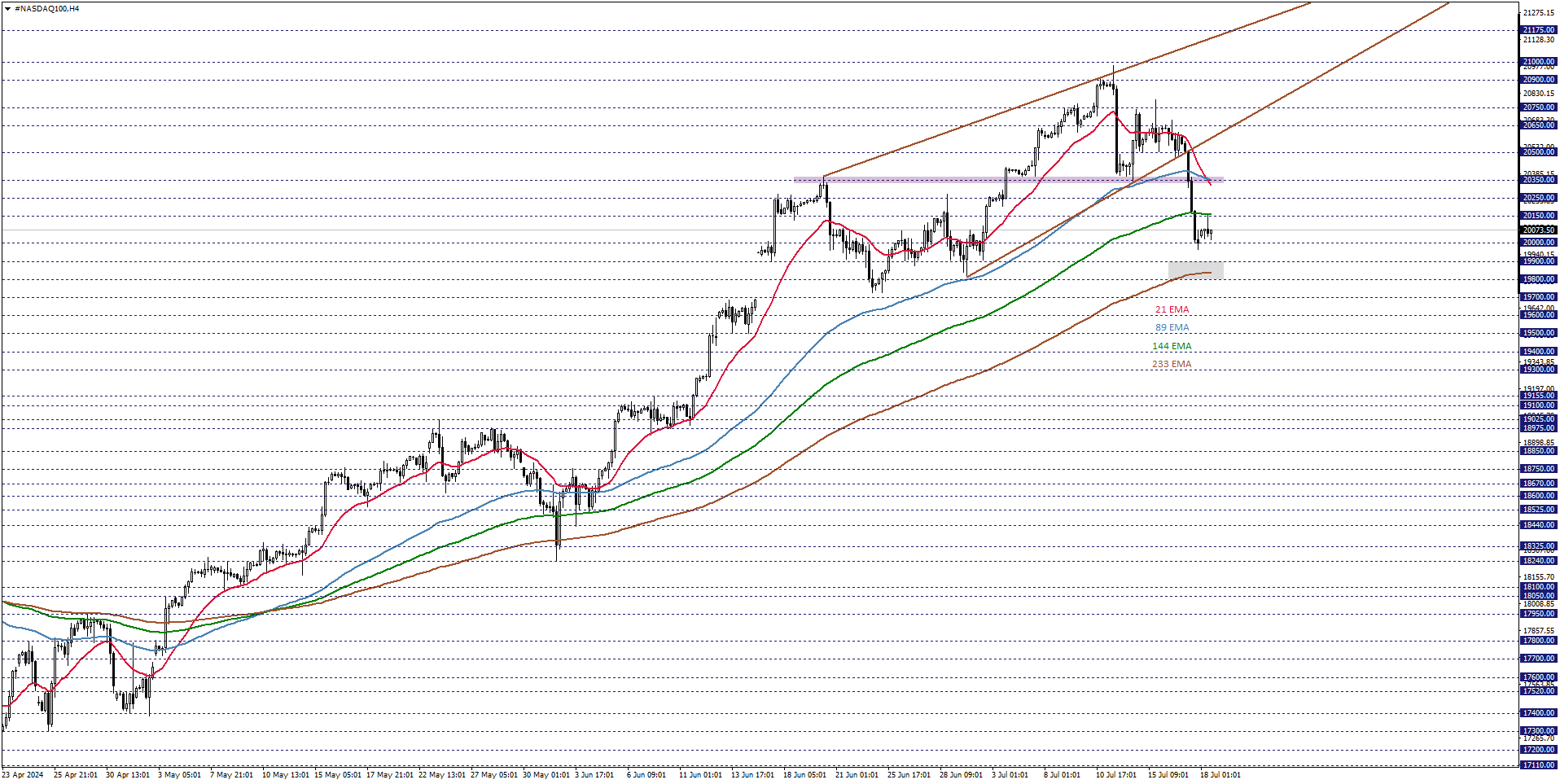The height and width of the screenshot is (784, 1560).
Task: Click the 23 Apr 2024 date label
Action: (23, 775)
